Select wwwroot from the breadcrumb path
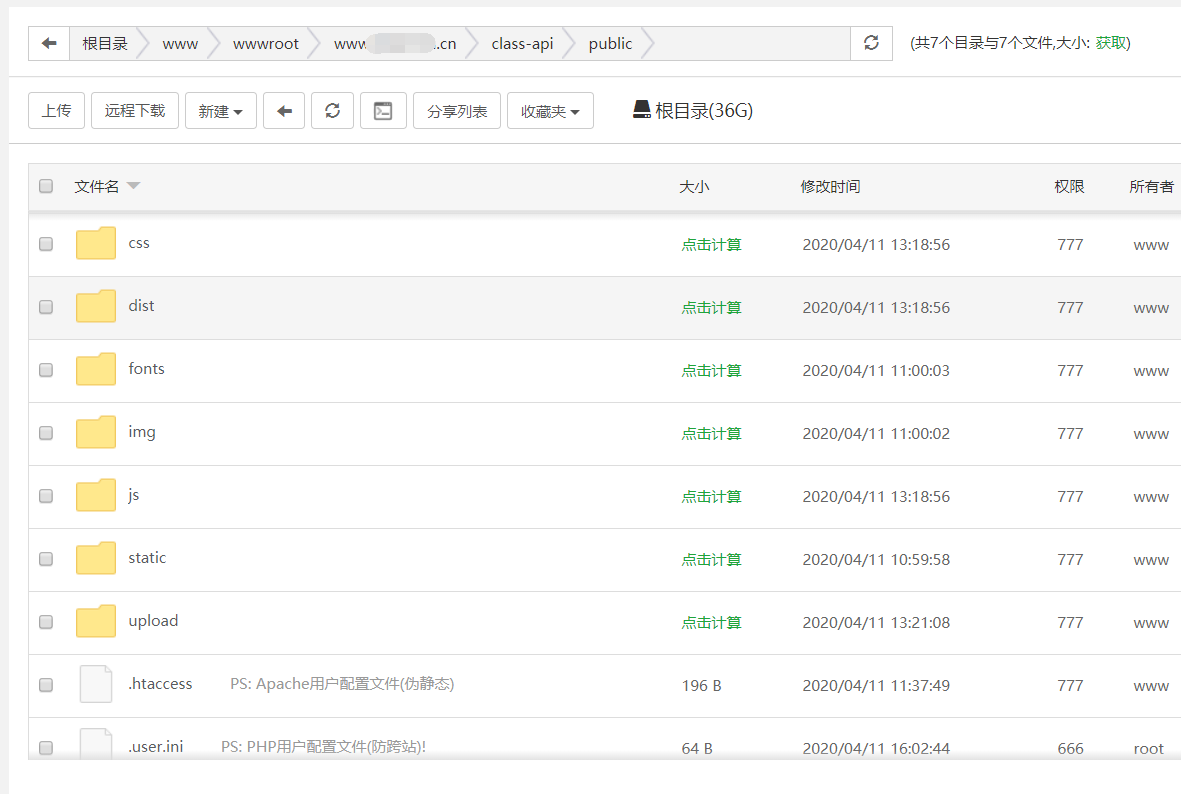Image resolution: width=1181 pixels, height=794 pixels. click(x=265, y=43)
